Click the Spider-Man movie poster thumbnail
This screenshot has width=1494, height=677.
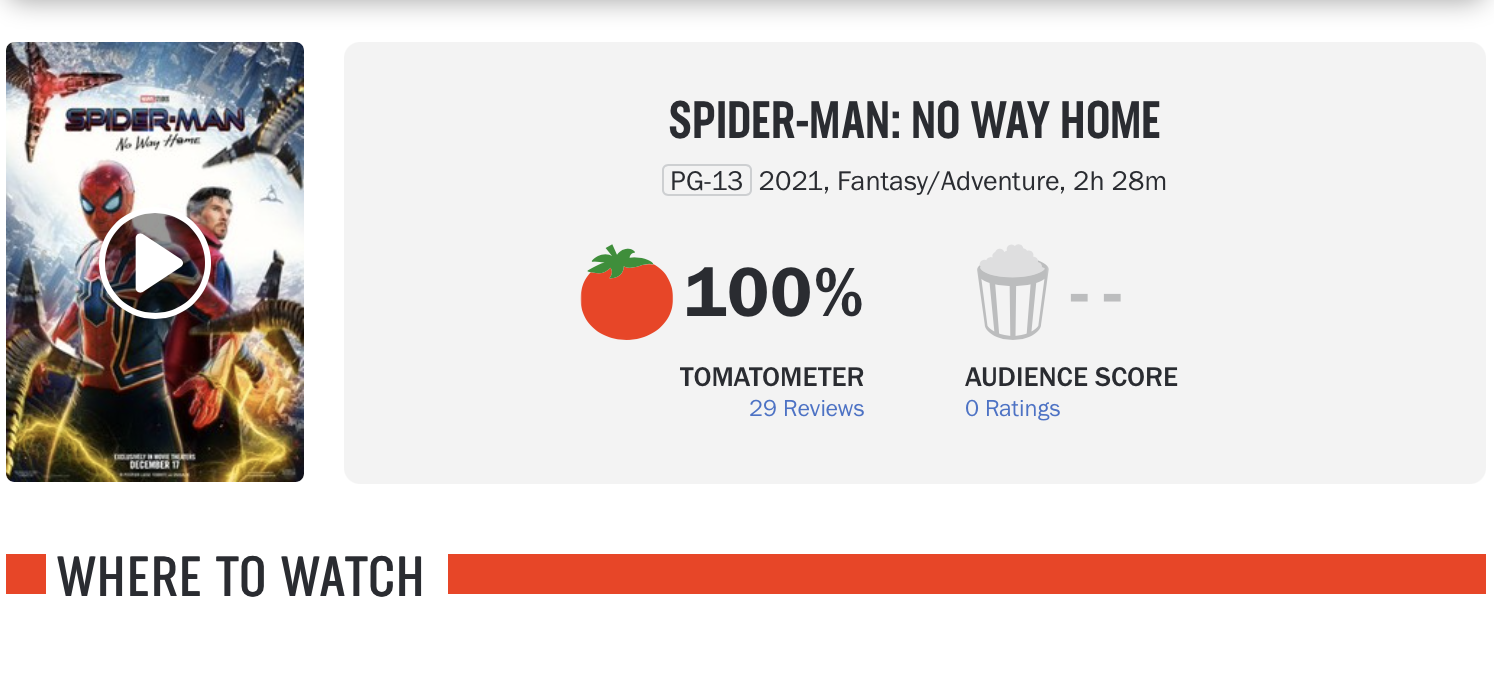155,262
